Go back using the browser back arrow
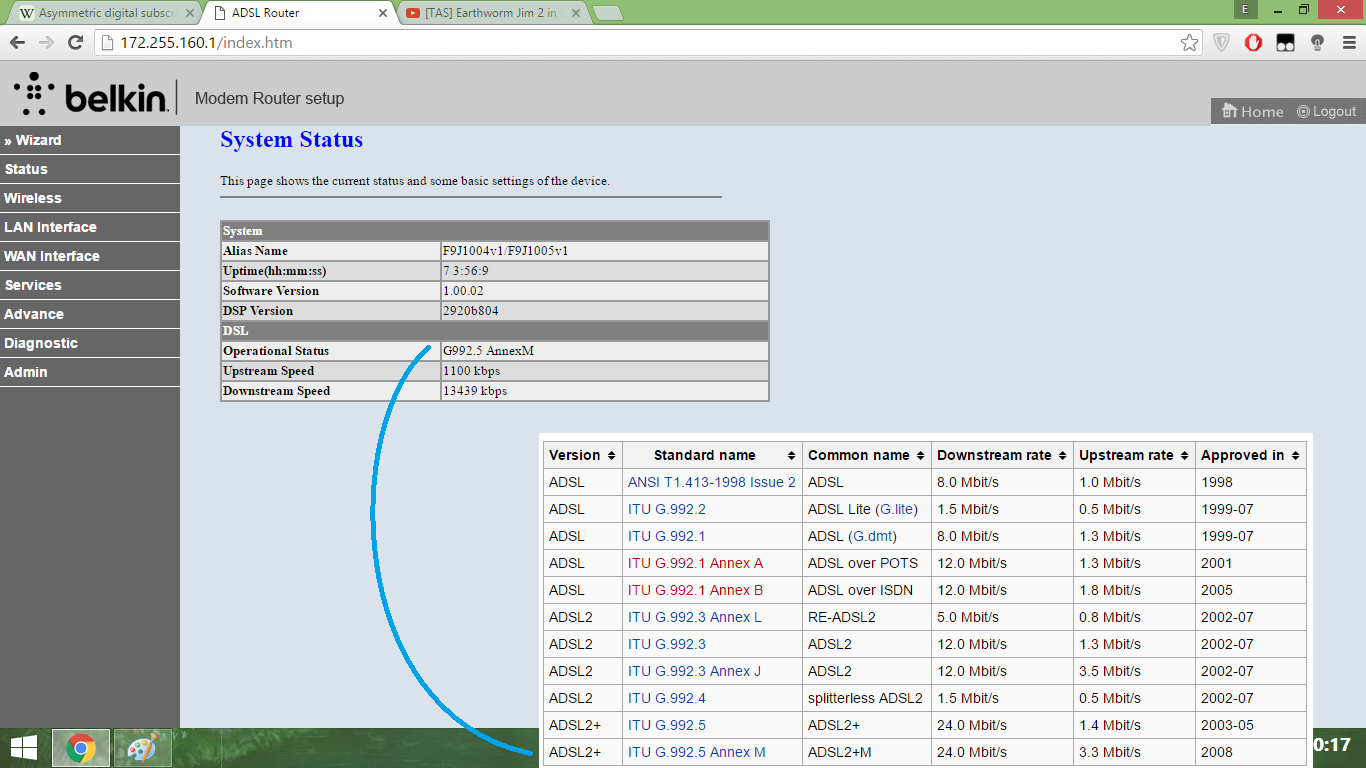Viewport: 1366px width, 768px height. (x=17, y=43)
